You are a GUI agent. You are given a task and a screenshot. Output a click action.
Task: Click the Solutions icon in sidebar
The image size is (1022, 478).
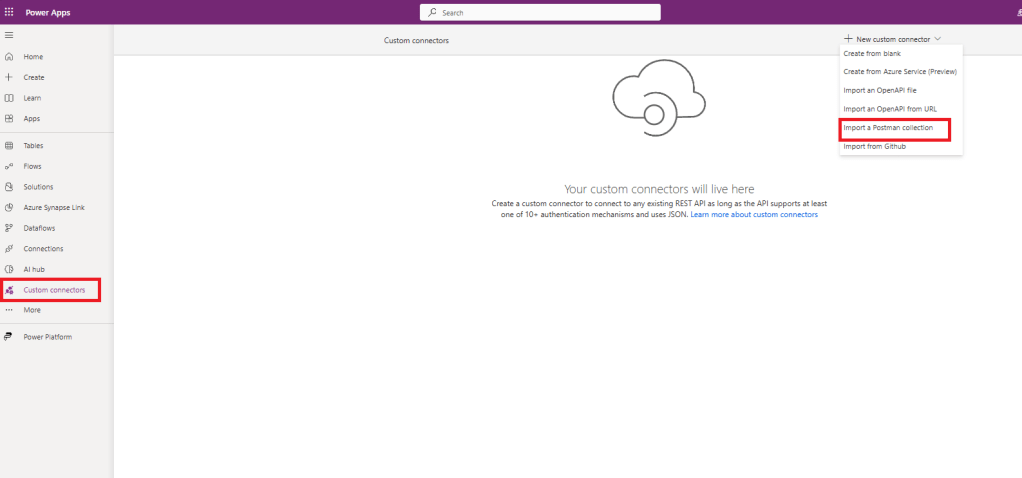point(9,187)
